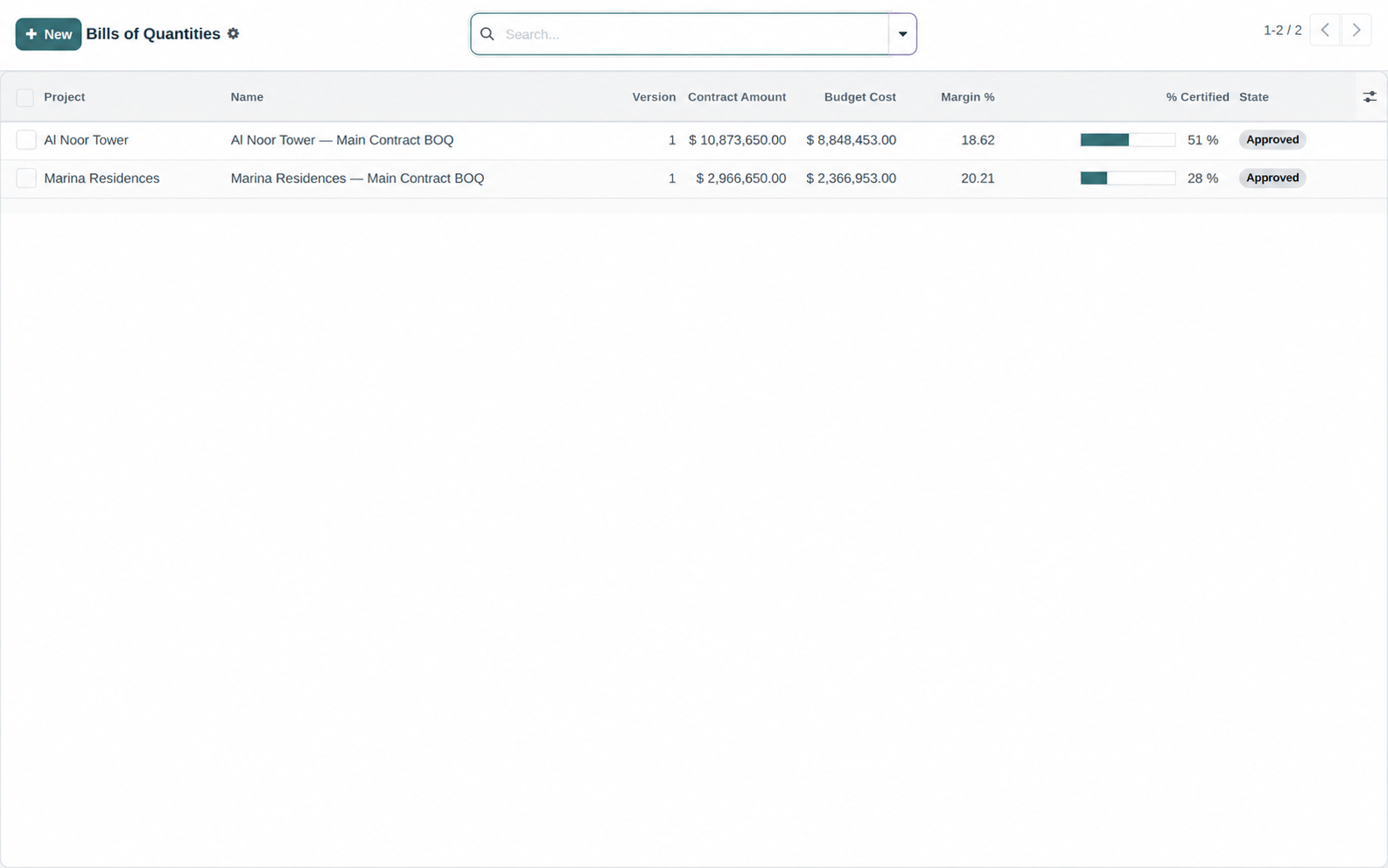
Task: Click margin value 20.21
Action: (x=978, y=178)
